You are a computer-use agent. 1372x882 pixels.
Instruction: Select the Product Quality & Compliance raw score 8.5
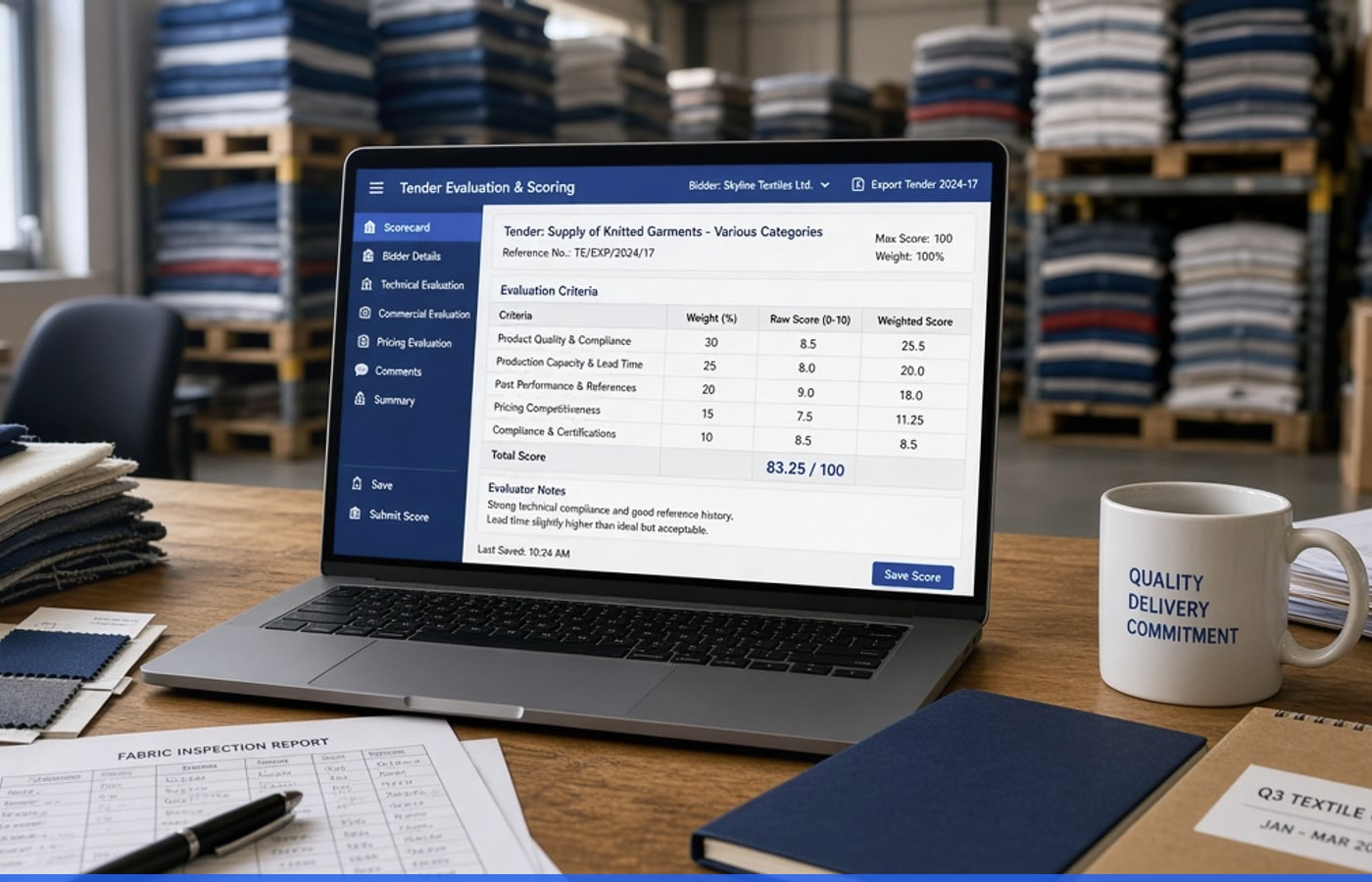(808, 344)
